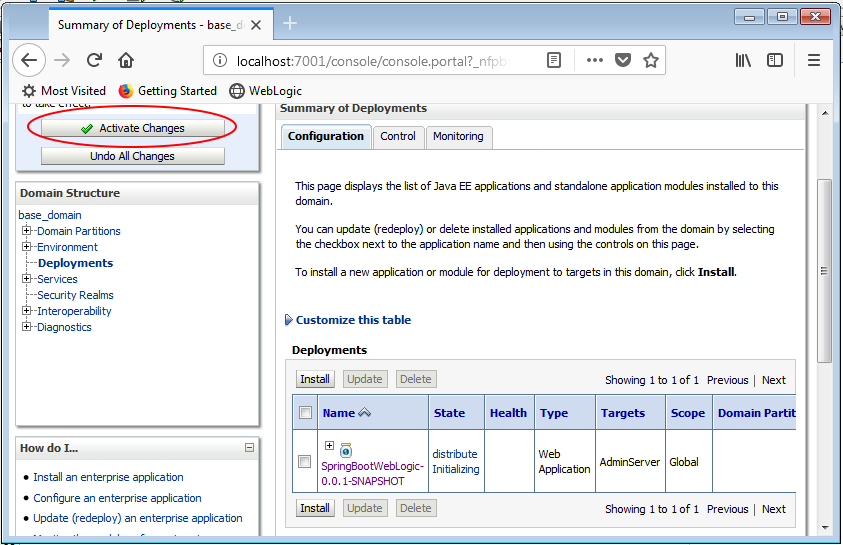Check the SpringBootWebLogic deployment checkbox
843x545 pixels.
(304, 462)
